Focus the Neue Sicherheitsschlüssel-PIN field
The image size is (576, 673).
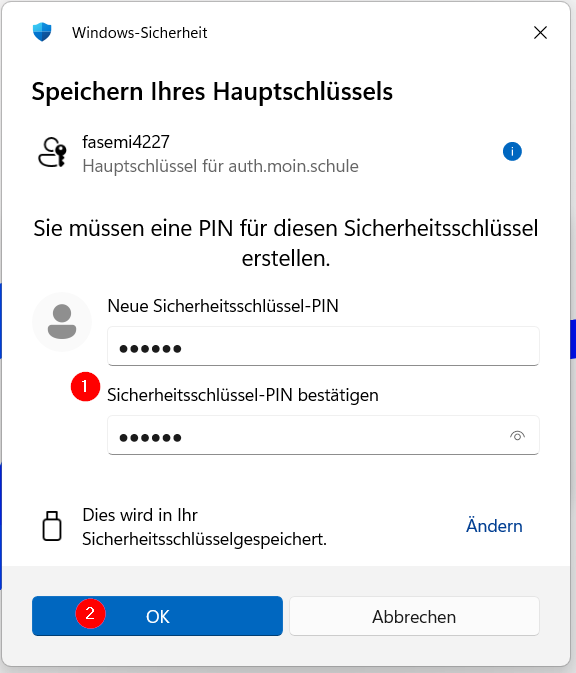pyautogui.click(x=323, y=346)
